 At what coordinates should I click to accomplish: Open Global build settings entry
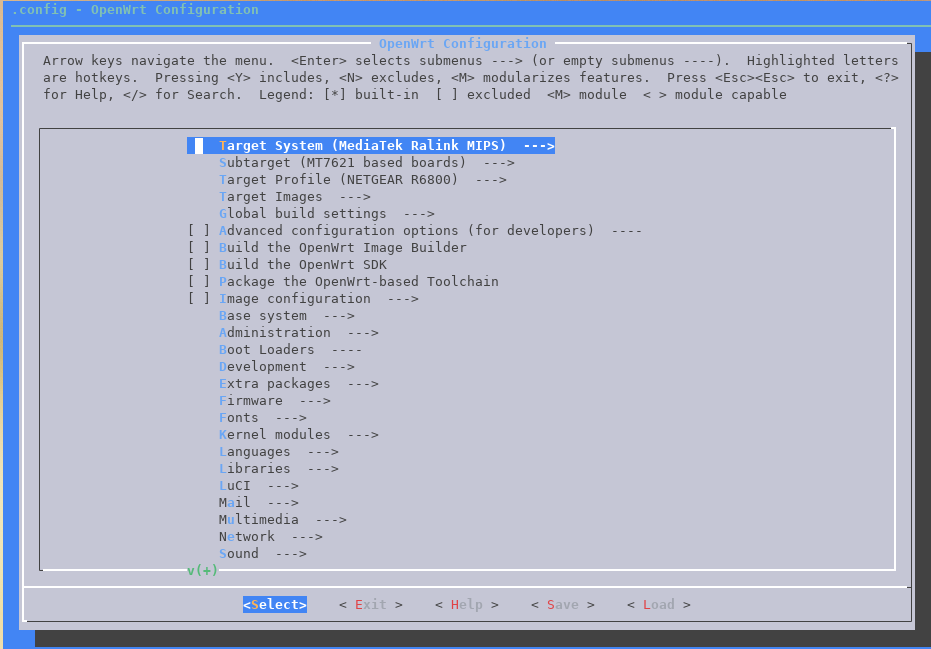tap(326, 214)
